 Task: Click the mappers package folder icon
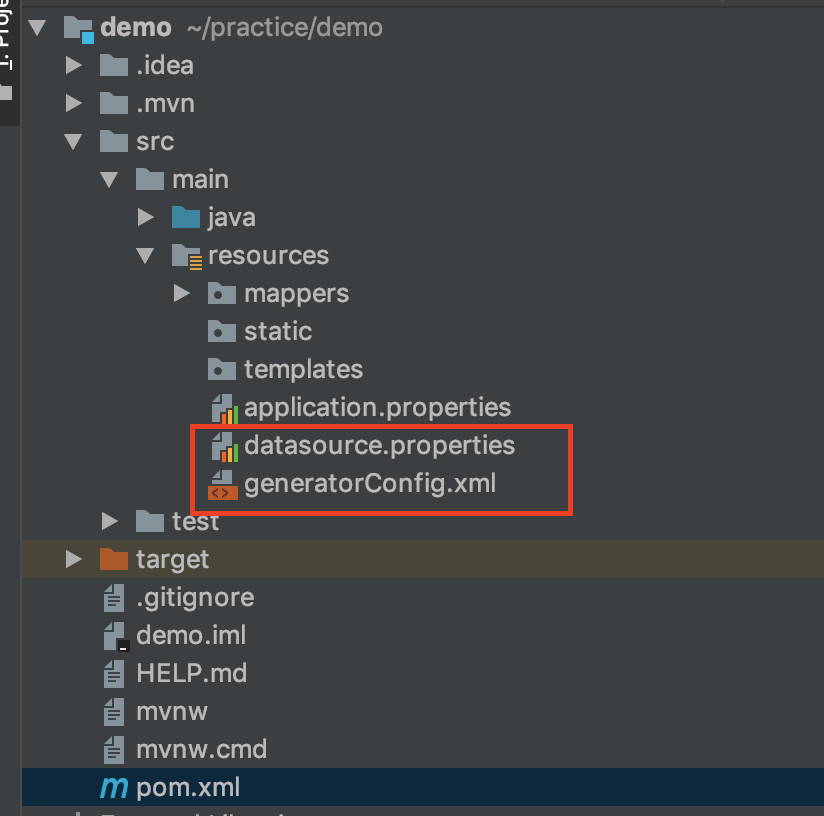(x=222, y=294)
